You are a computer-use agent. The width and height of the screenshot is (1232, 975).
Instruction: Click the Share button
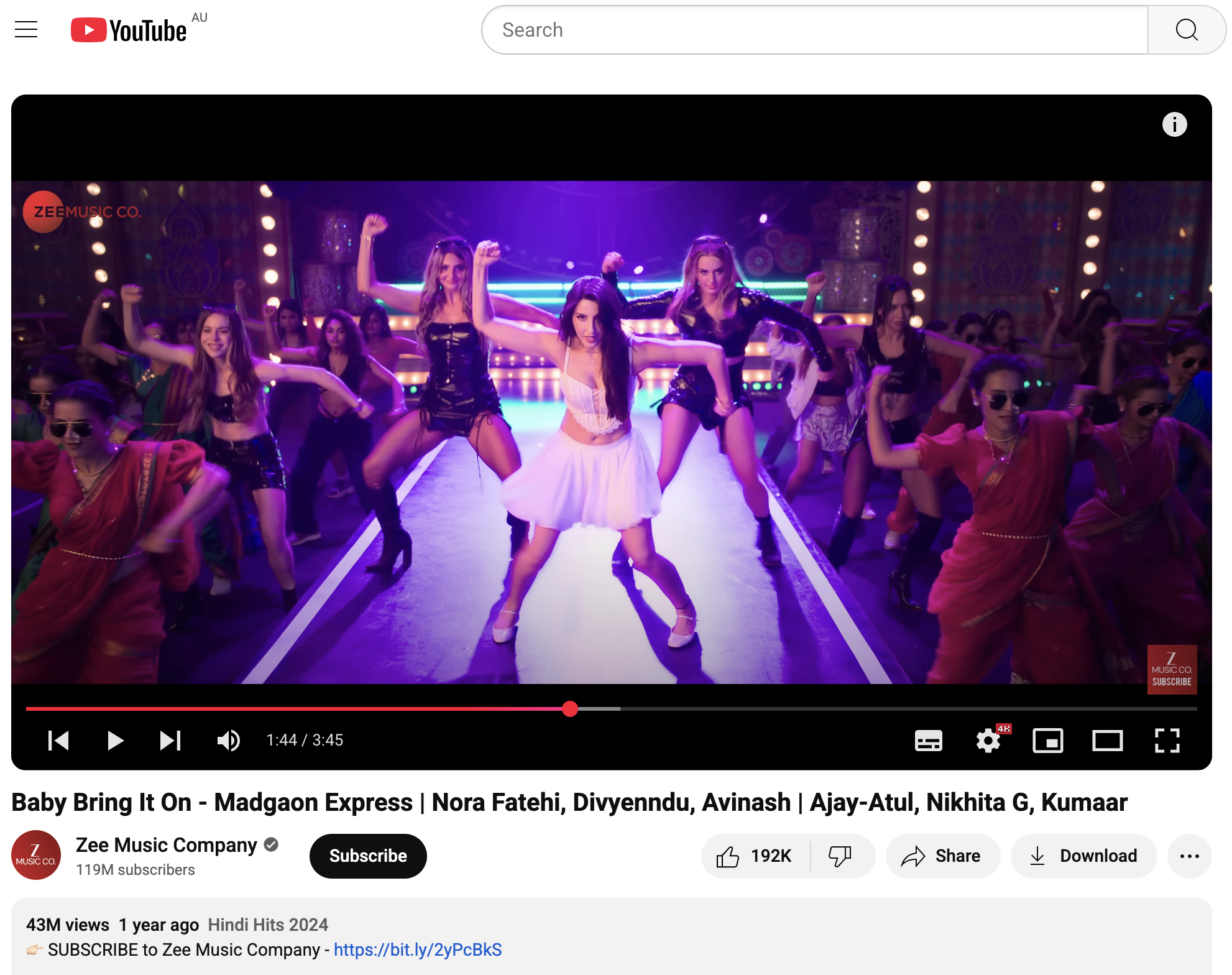(x=942, y=856)
